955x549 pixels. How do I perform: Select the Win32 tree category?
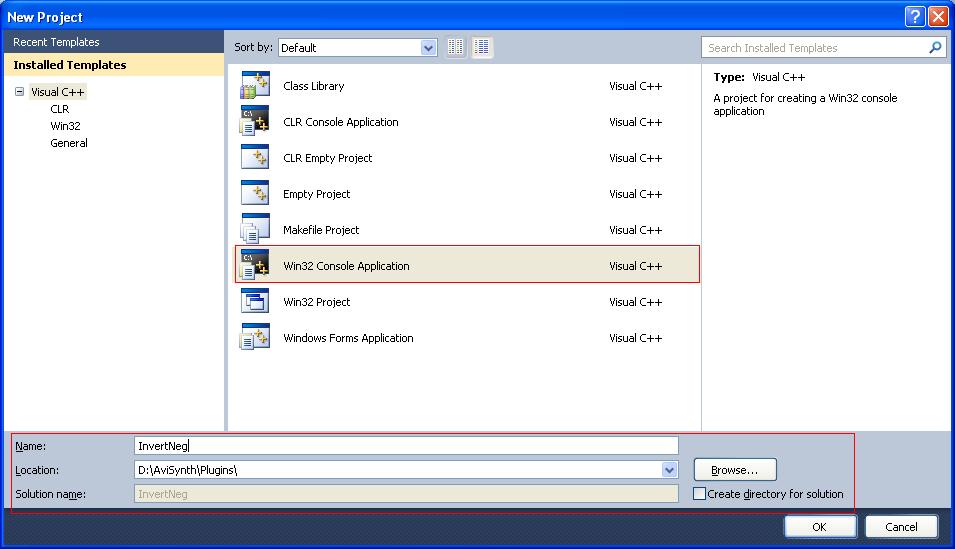(x=65, y=126)
